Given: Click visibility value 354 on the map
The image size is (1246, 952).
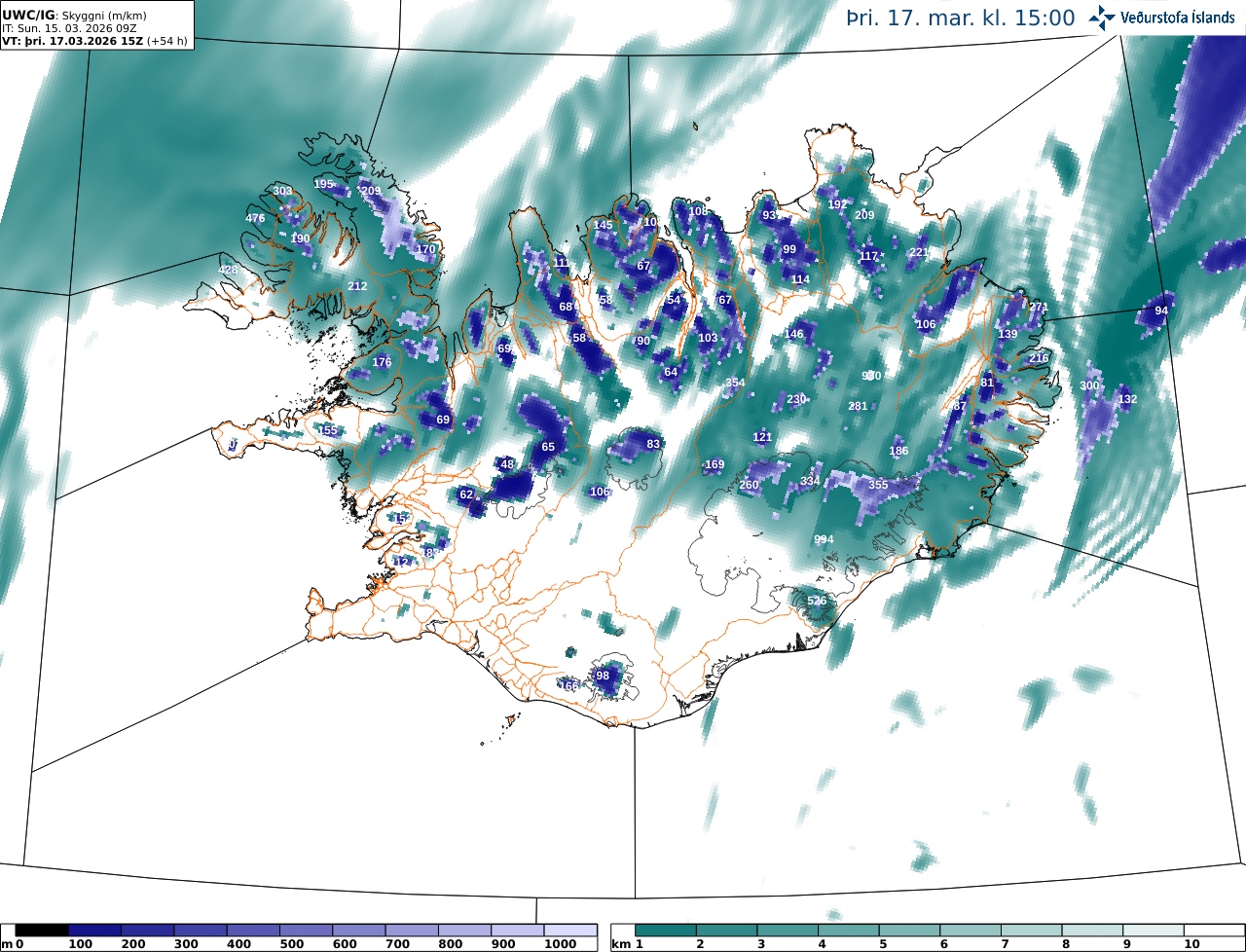Looking at the screenshot, I should click(735, 383).
